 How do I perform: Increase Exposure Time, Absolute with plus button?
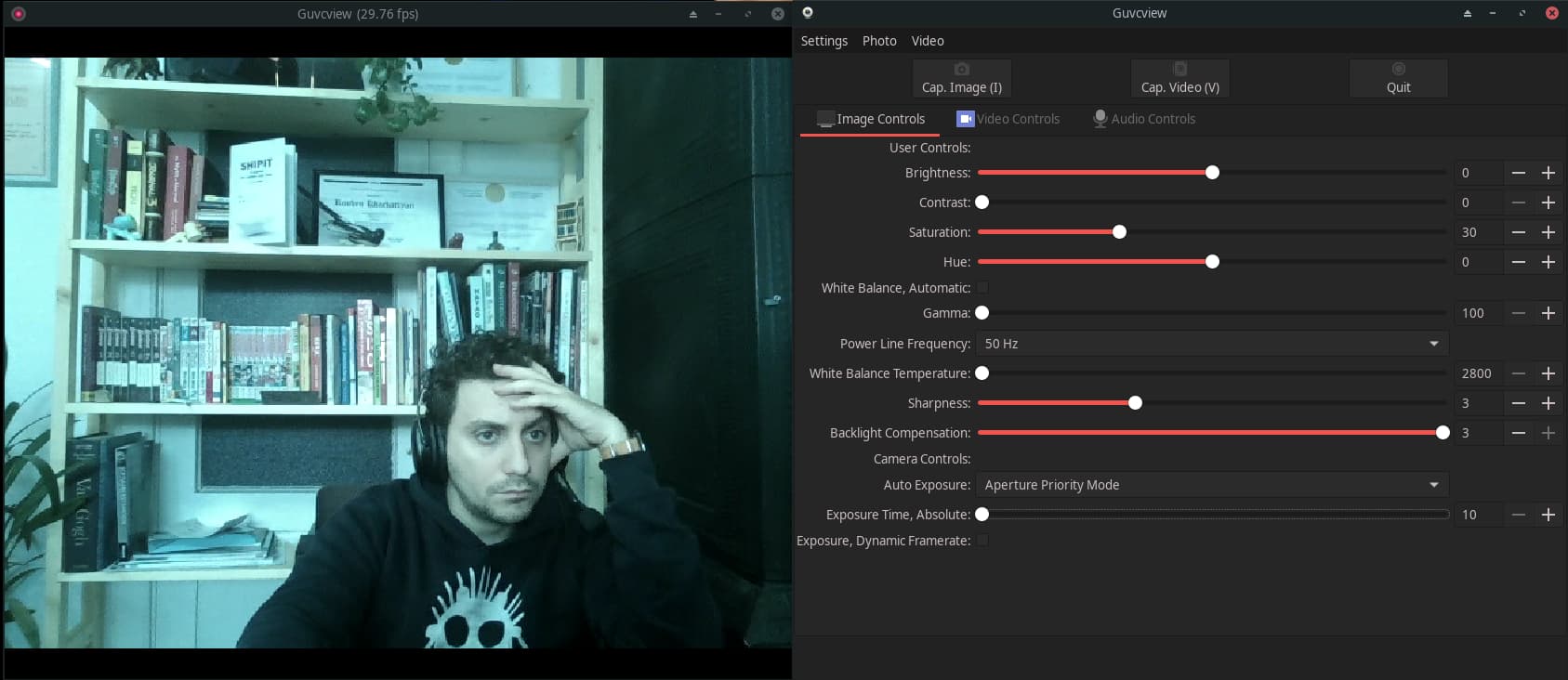pos(1548,515)
